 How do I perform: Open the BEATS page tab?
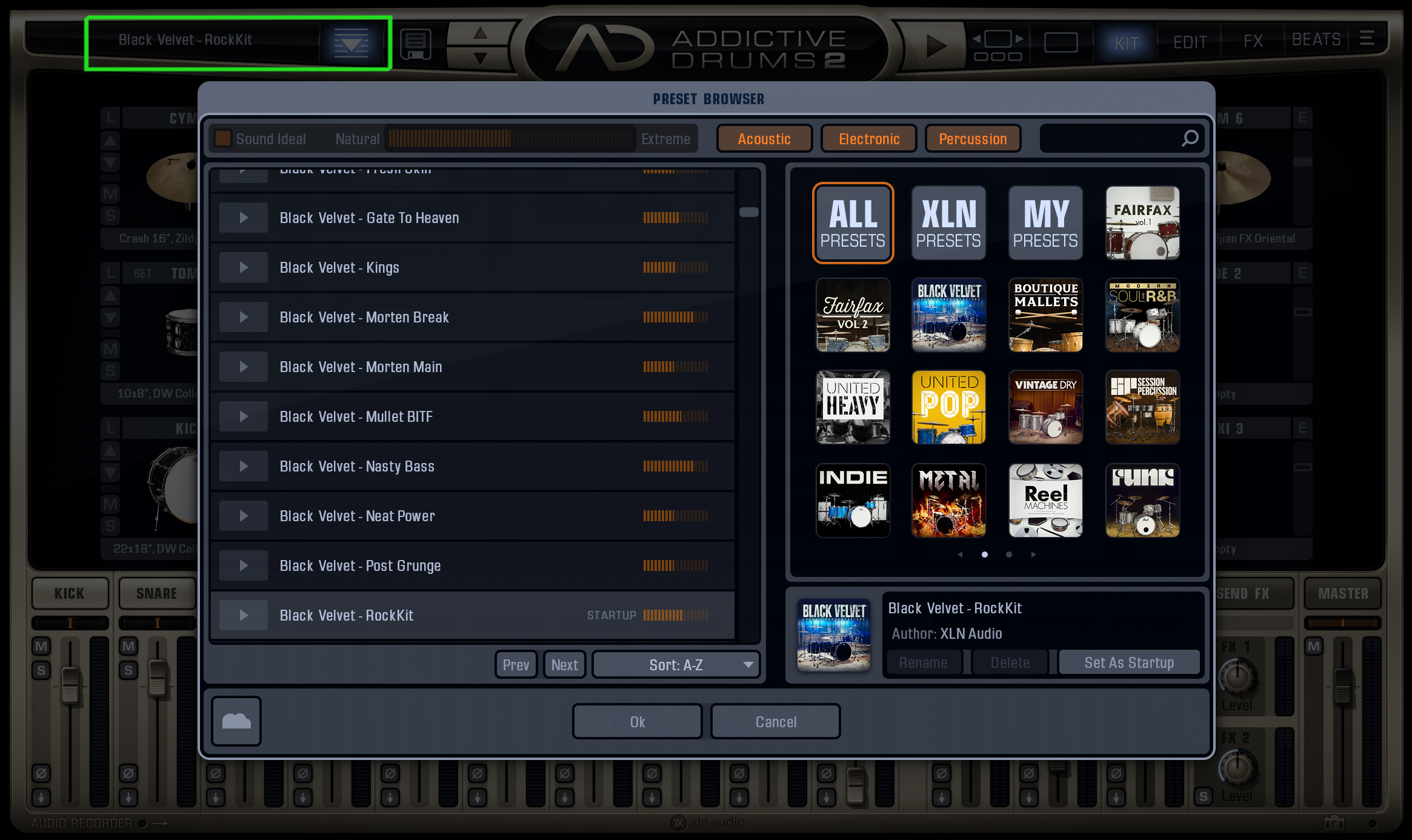tap(1316, 39)
